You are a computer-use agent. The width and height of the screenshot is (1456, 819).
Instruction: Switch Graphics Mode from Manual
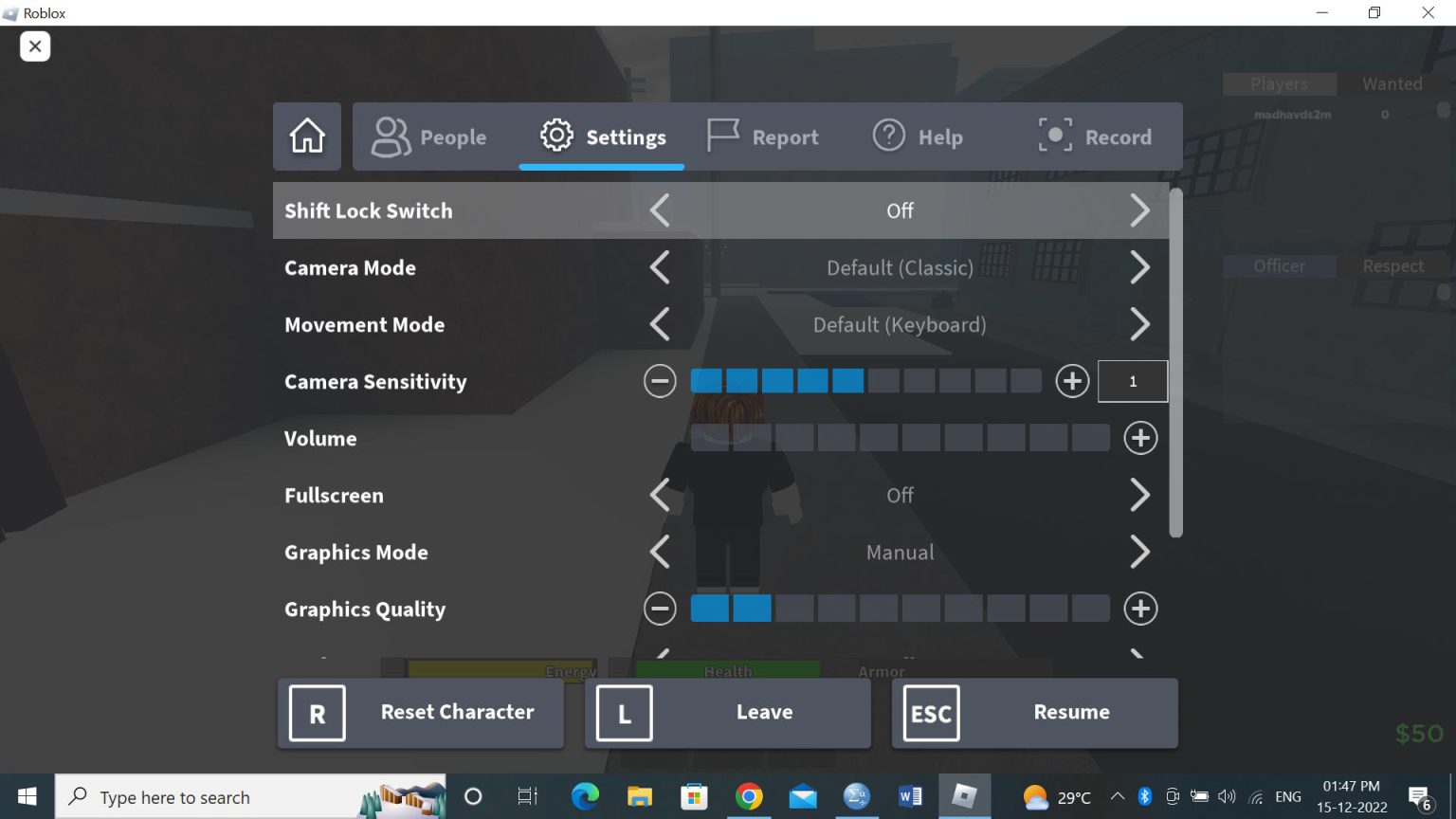click(1140, 552)
